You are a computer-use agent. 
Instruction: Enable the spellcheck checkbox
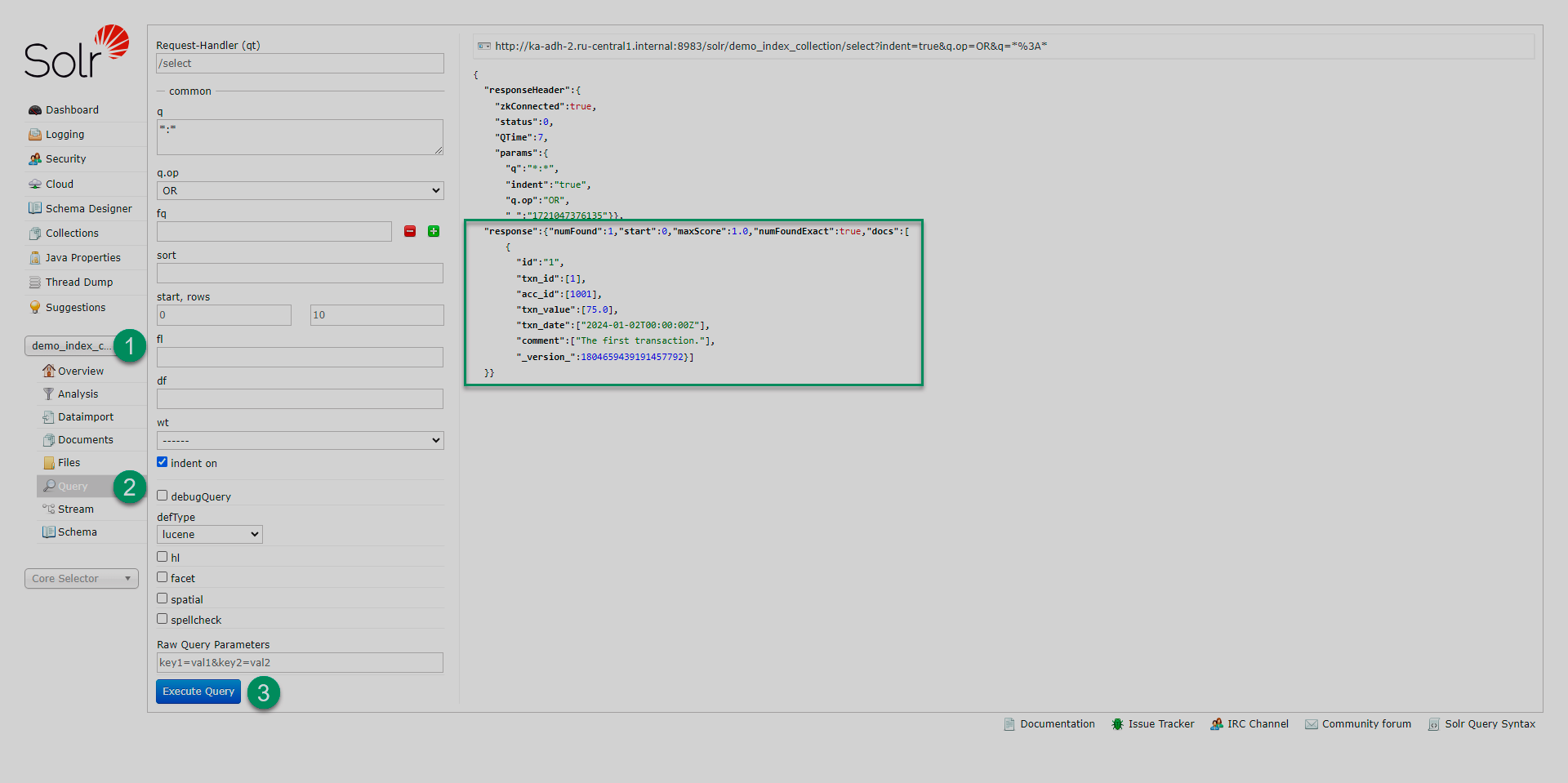(163, 619)
